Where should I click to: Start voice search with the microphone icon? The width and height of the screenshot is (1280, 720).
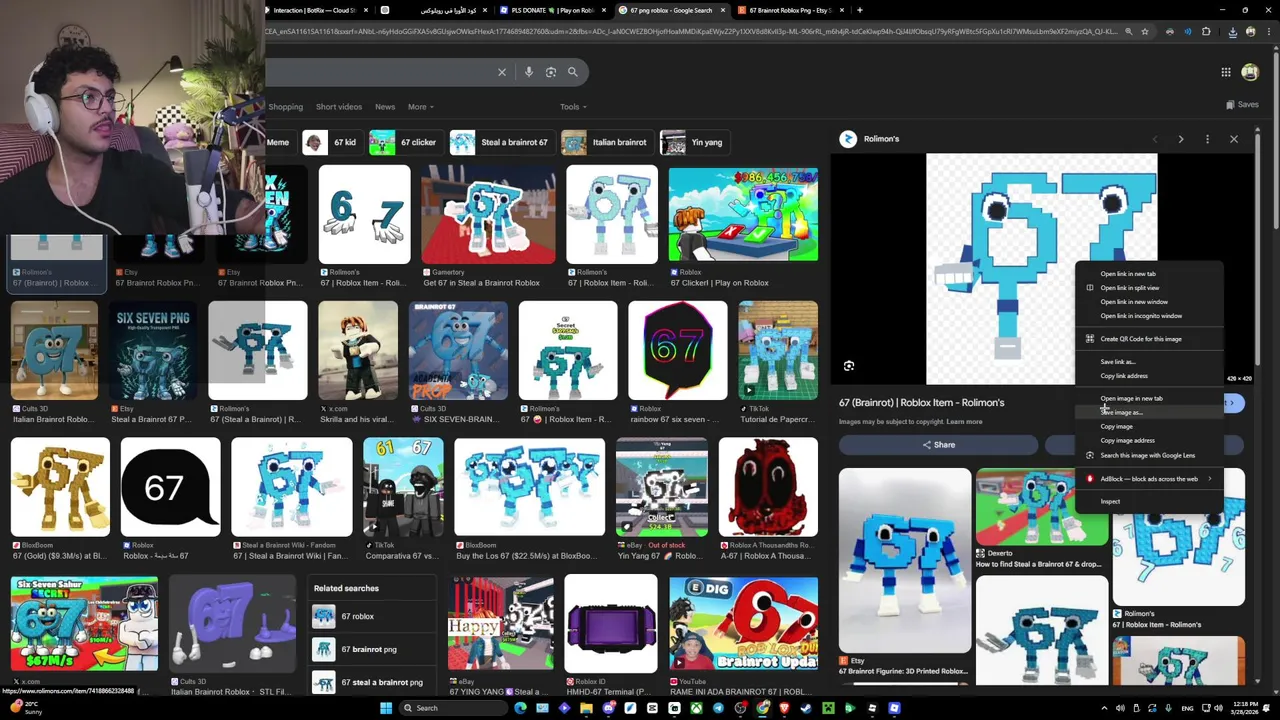click(529, 72)
